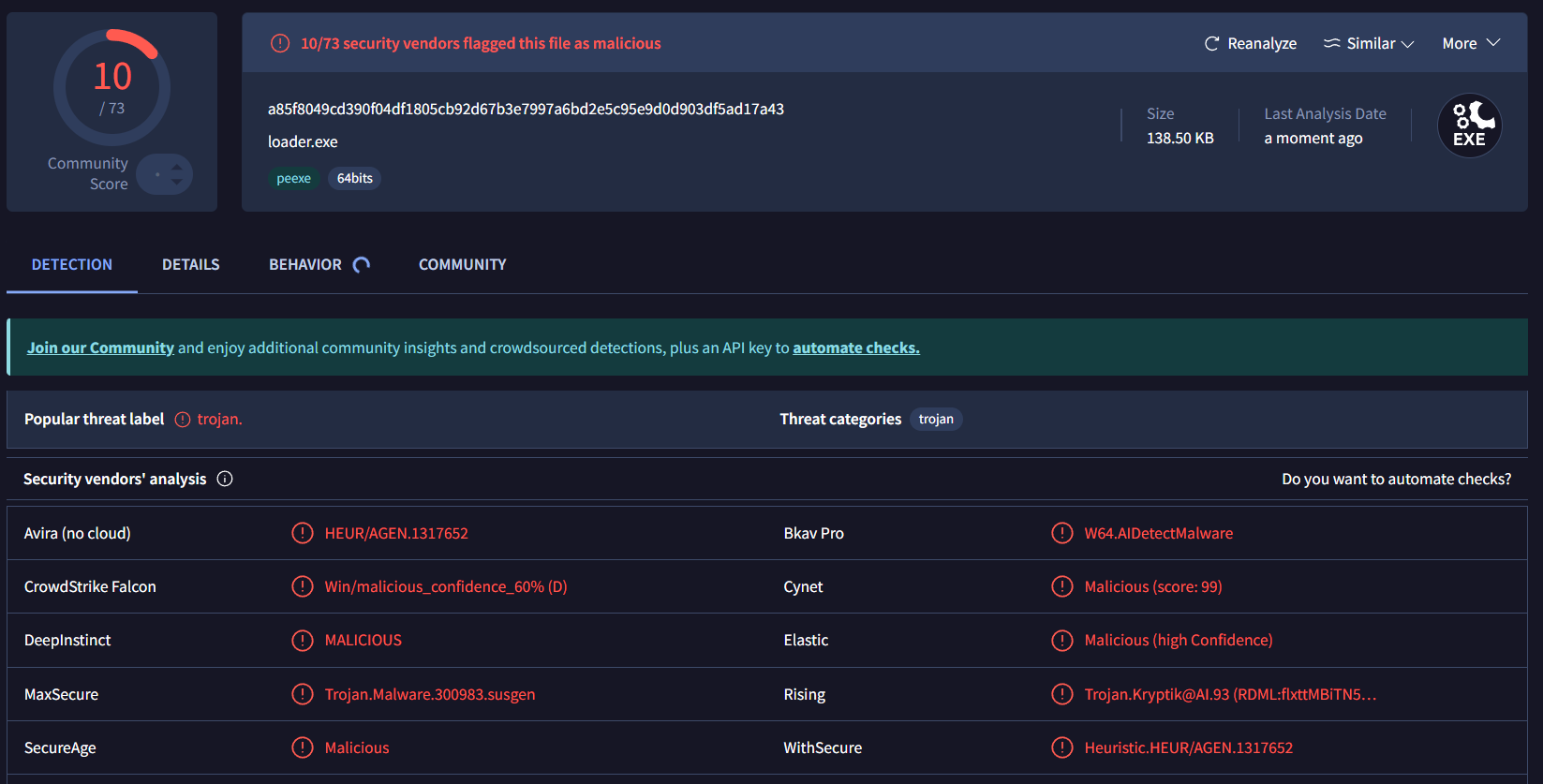Click the Bkav Pro vendor name
The width and height of the screenshot is (1543, 784).
(814, 533)
